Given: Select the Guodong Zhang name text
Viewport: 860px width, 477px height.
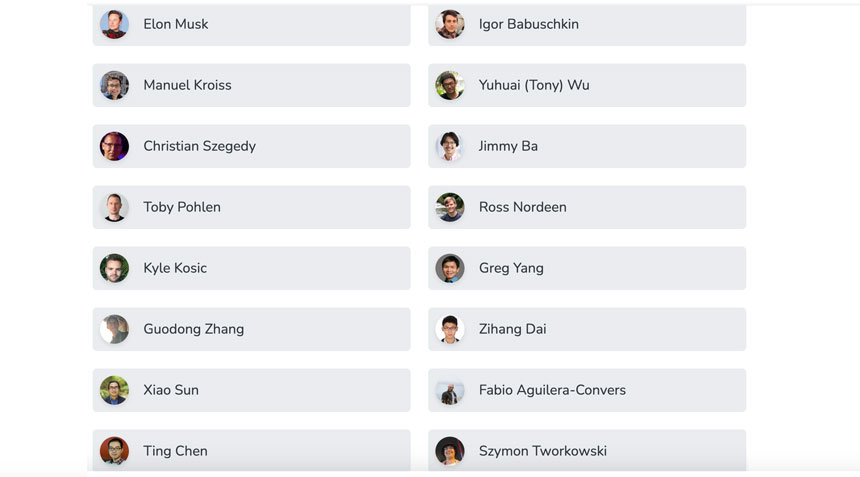Looking at the screenshot, I should pyautogui.click(x=193, y=329).
